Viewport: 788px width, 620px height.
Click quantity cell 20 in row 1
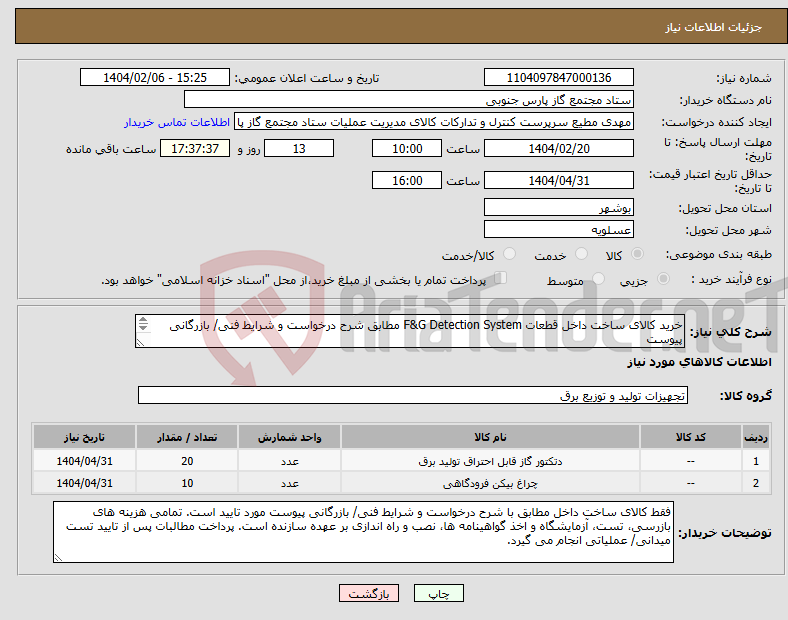click(187, 461)
